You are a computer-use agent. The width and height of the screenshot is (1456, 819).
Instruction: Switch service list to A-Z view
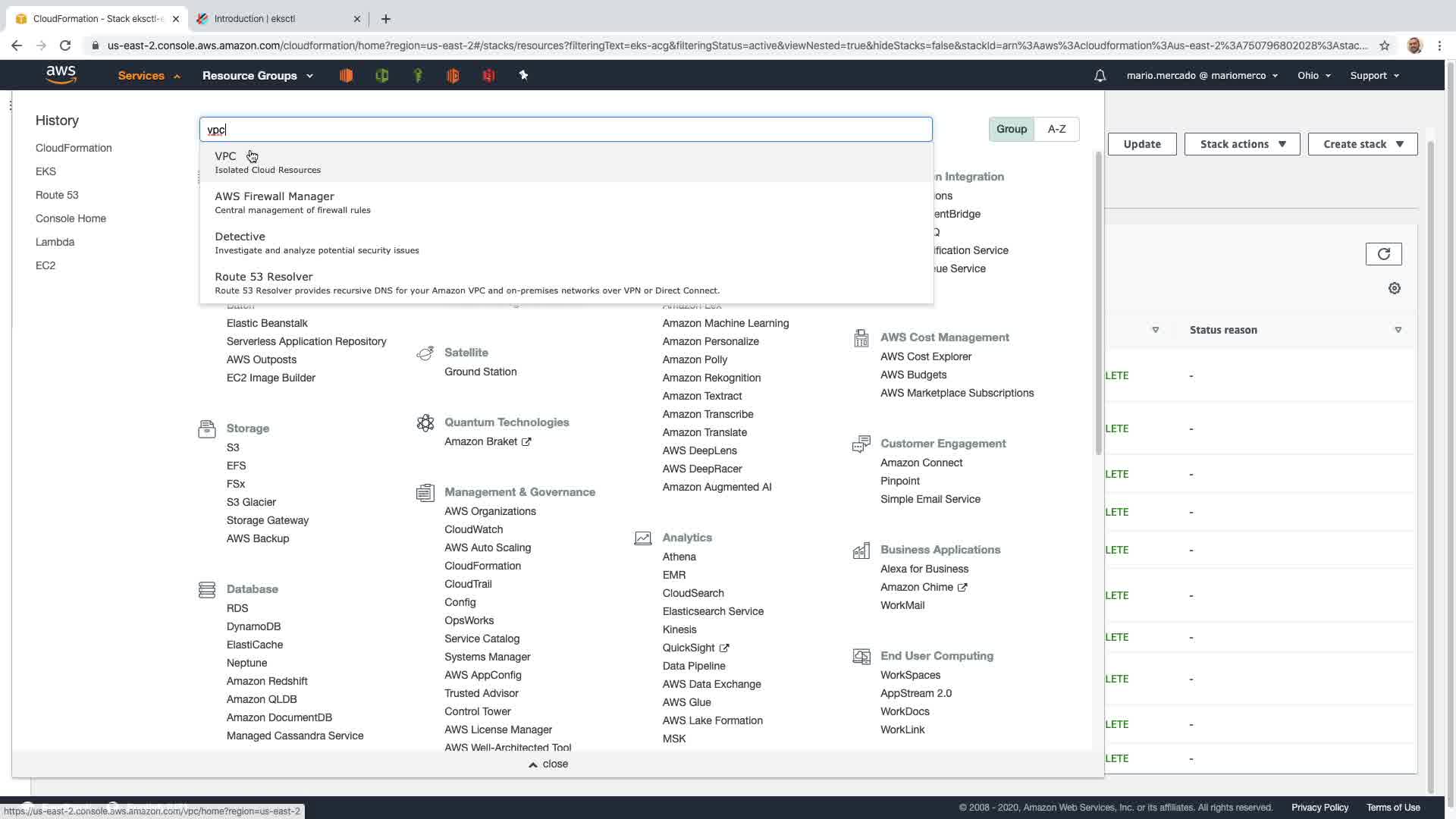[1056, 129]
